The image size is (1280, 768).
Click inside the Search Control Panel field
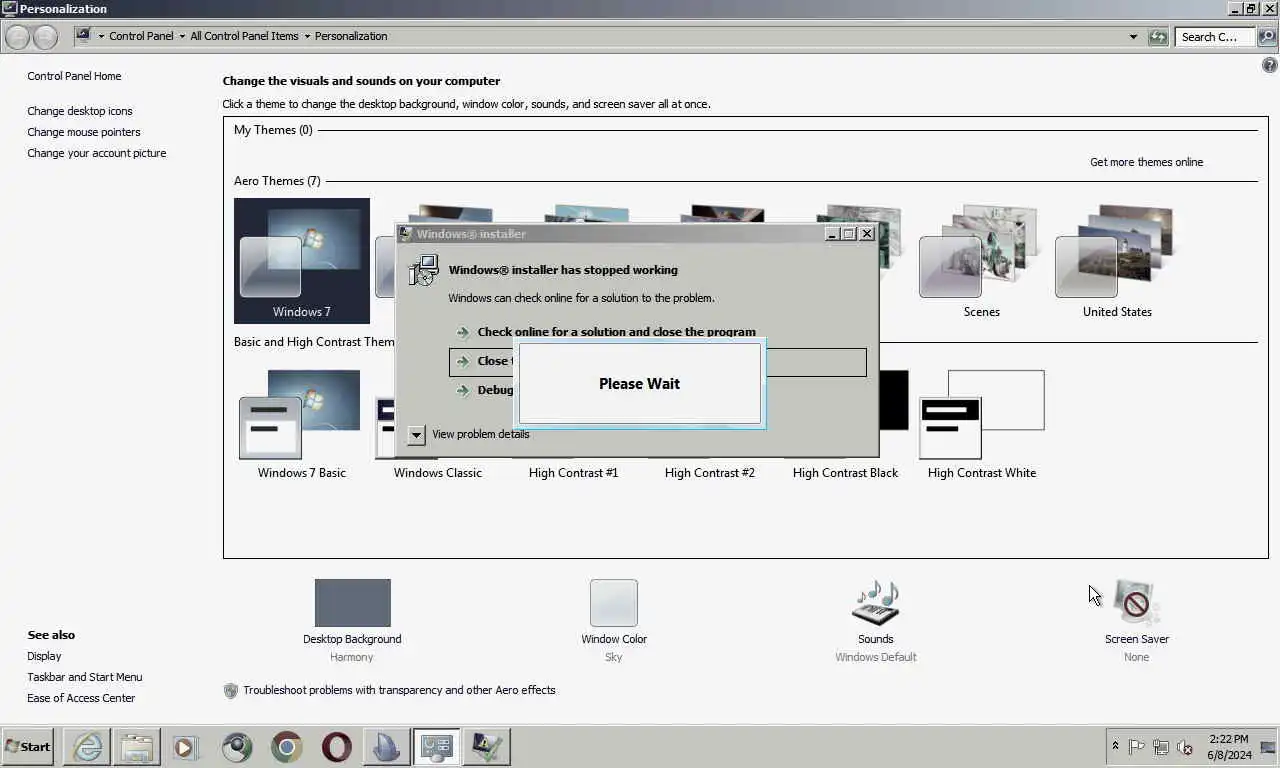point(1215,37)
